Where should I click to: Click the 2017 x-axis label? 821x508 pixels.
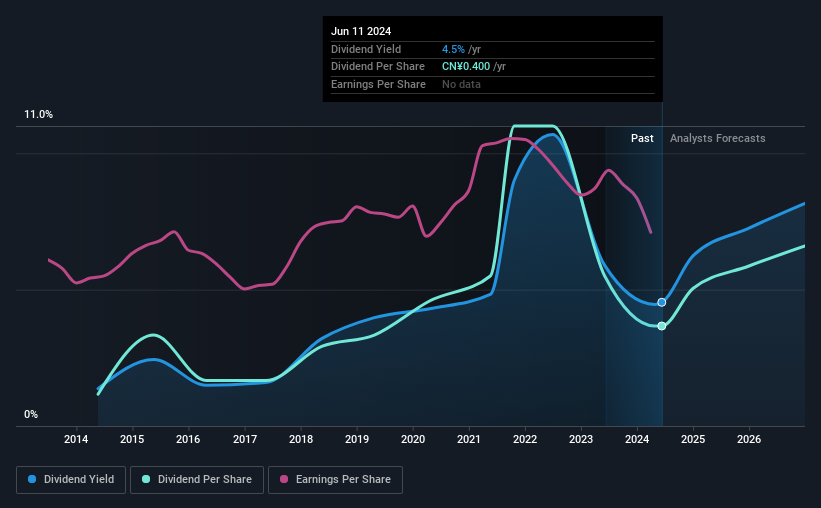pos(245,439)
